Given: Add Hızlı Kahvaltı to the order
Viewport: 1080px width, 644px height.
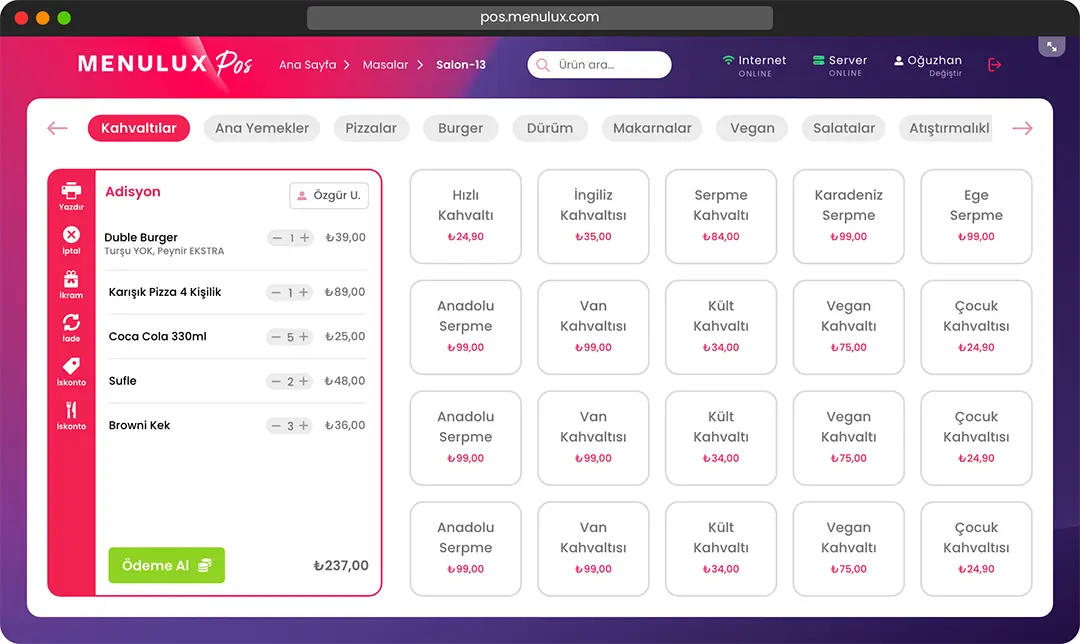Looking at the screenshot, I should click(x=466, y=216).
